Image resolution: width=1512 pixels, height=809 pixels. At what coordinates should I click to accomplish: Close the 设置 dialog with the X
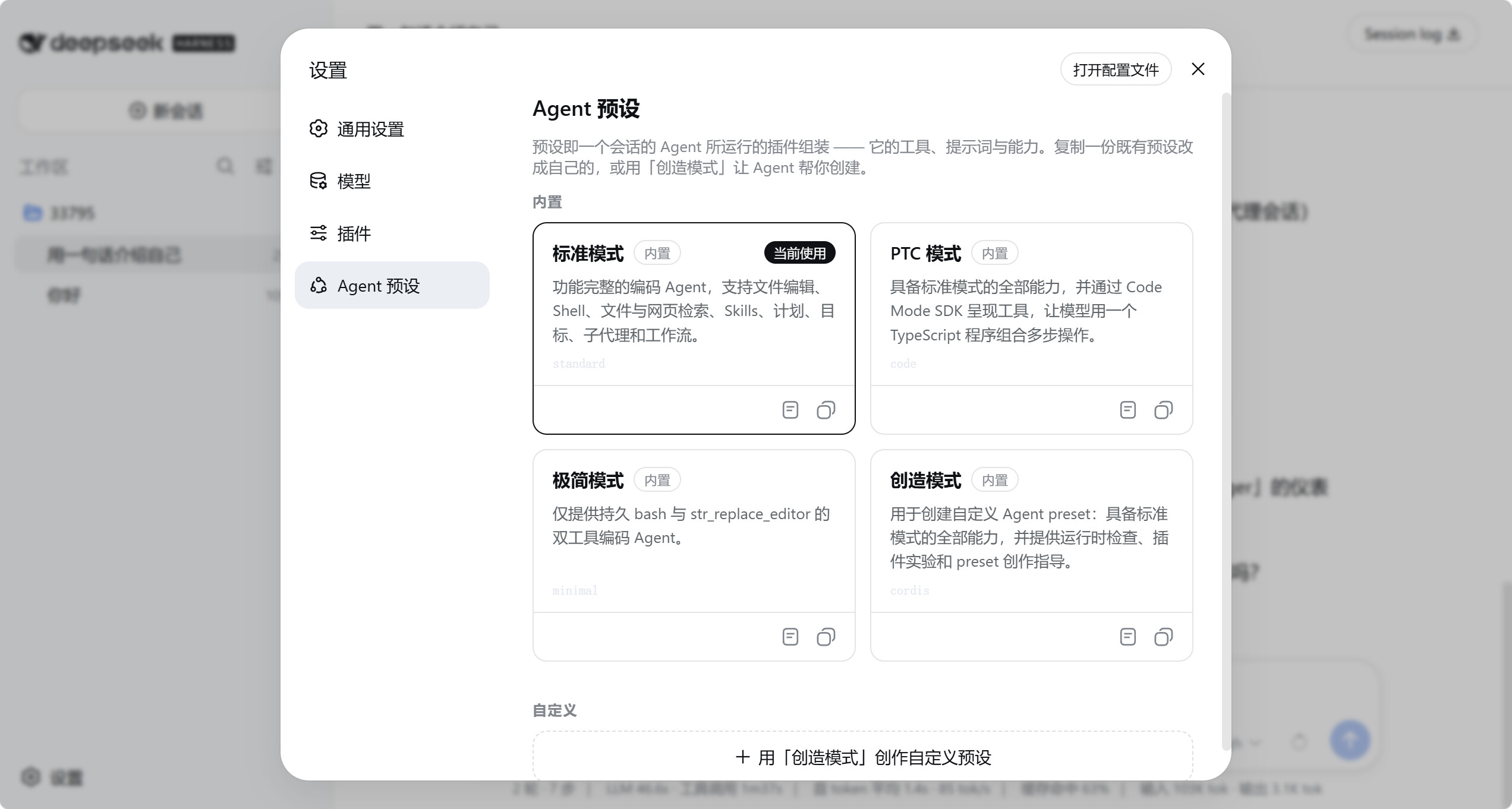coord(1198,69)
